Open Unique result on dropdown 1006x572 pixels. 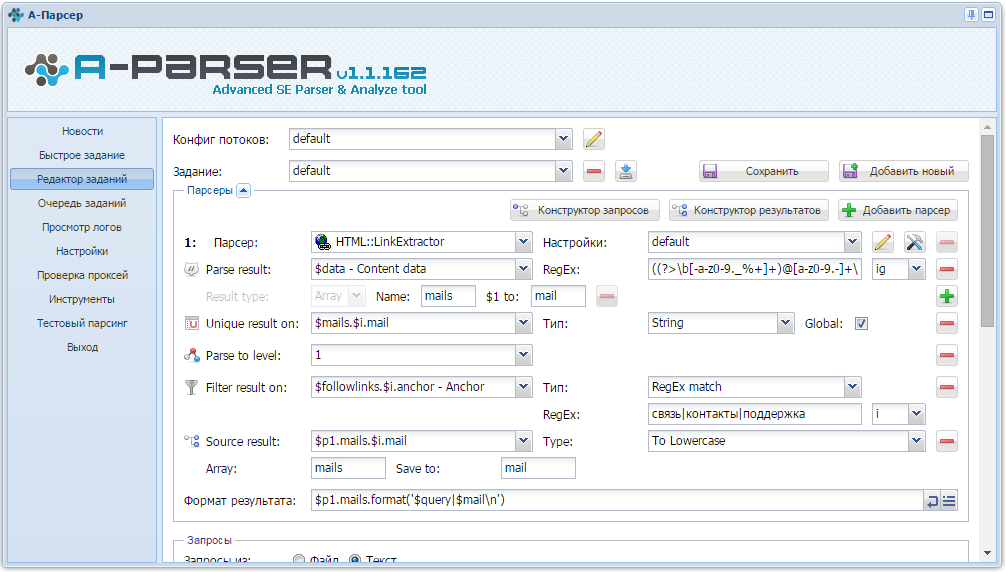(524, 323)
